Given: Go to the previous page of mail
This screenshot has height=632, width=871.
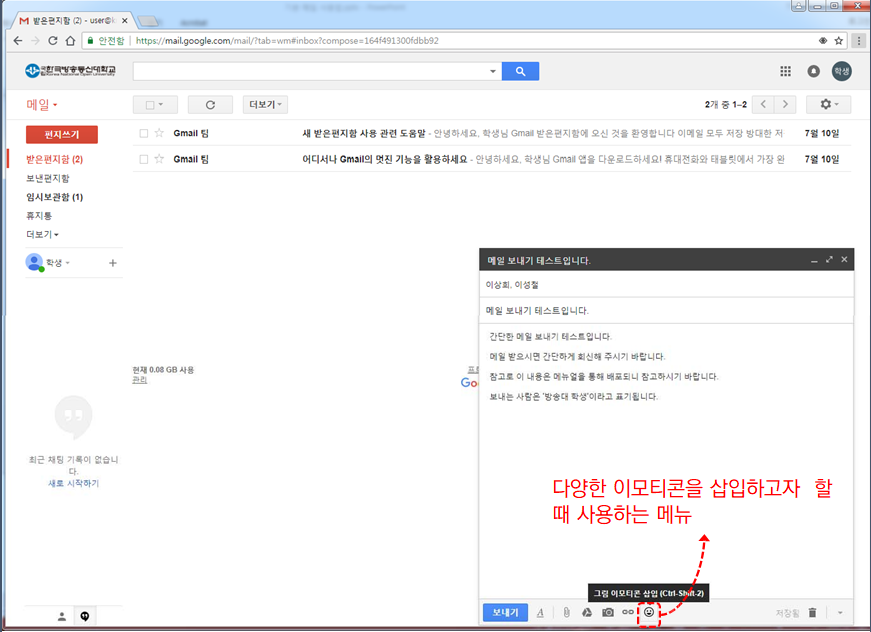Looking at the screenshot, I should tap(763, 104).
